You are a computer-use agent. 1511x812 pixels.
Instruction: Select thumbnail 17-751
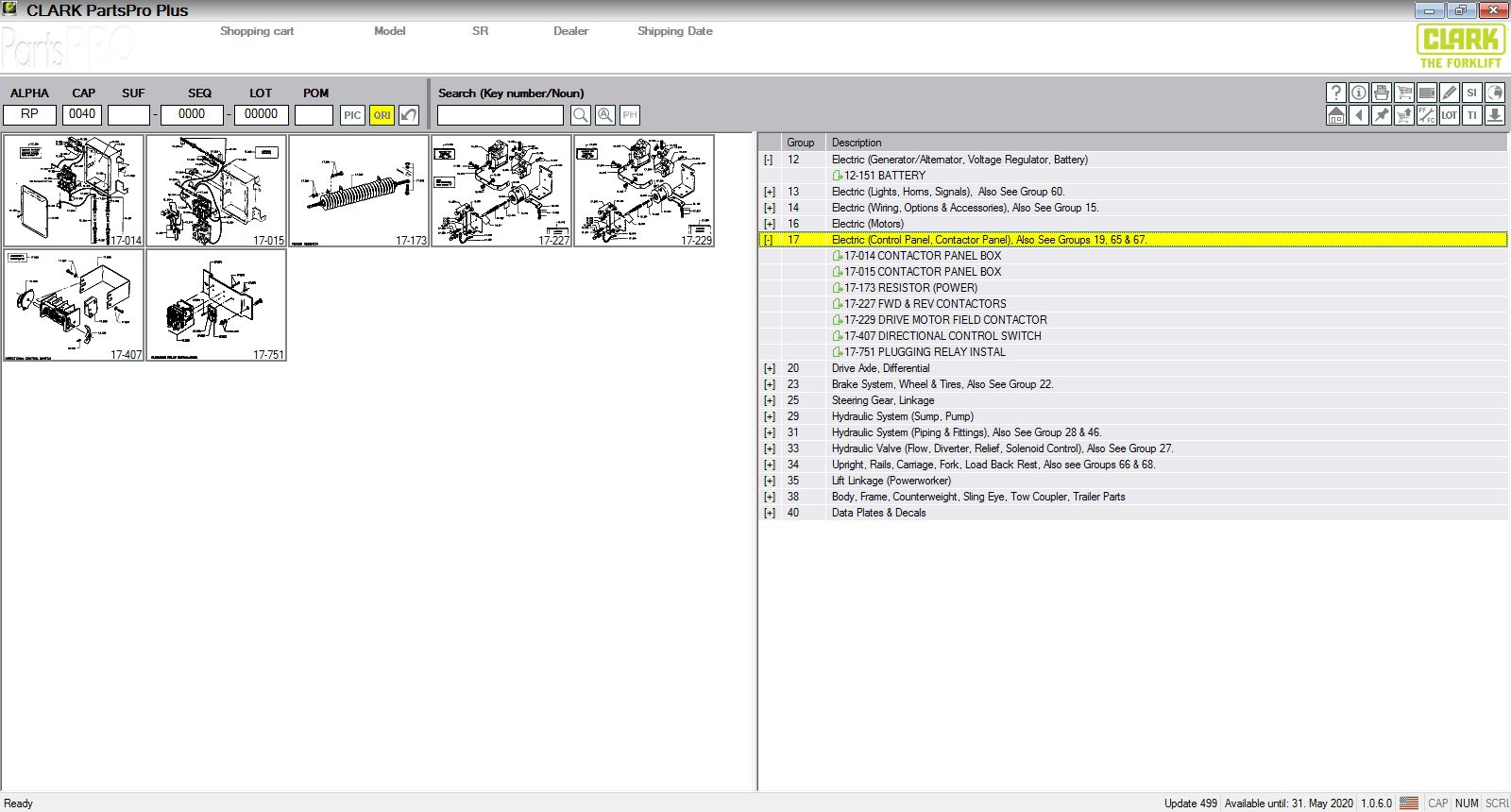216,305
